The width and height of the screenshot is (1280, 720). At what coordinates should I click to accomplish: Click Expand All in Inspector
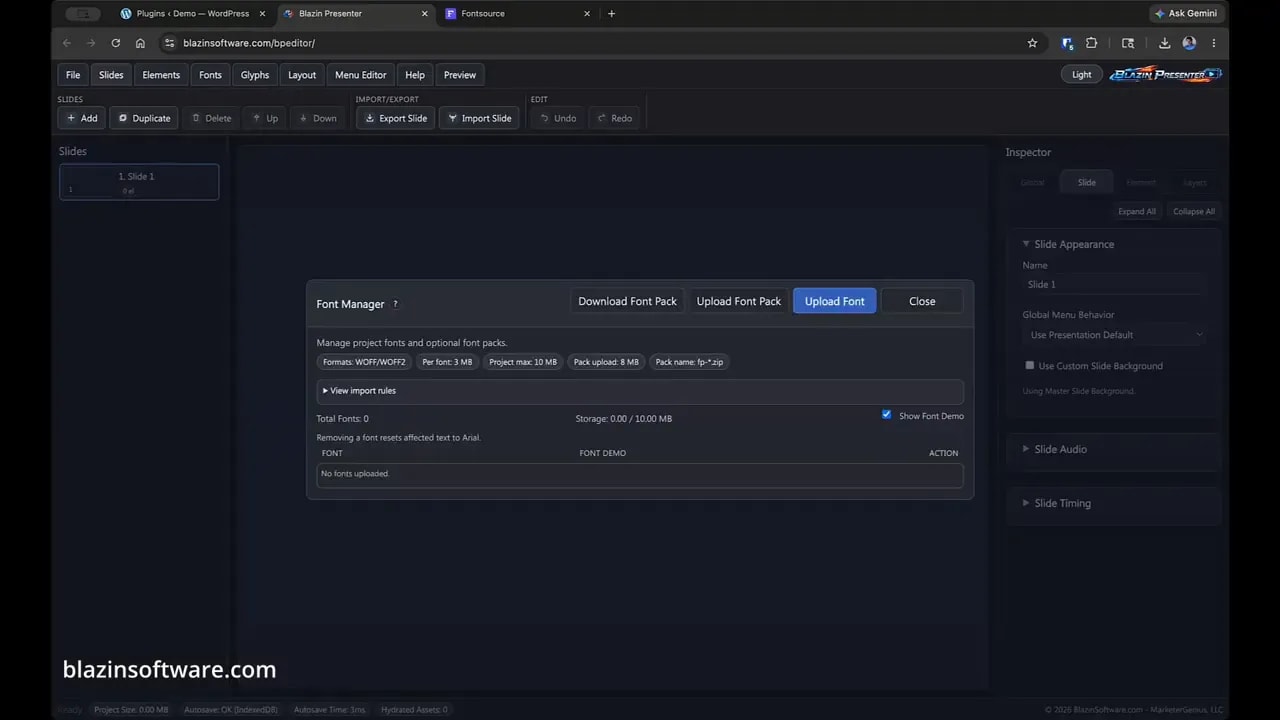(1137, 211)
